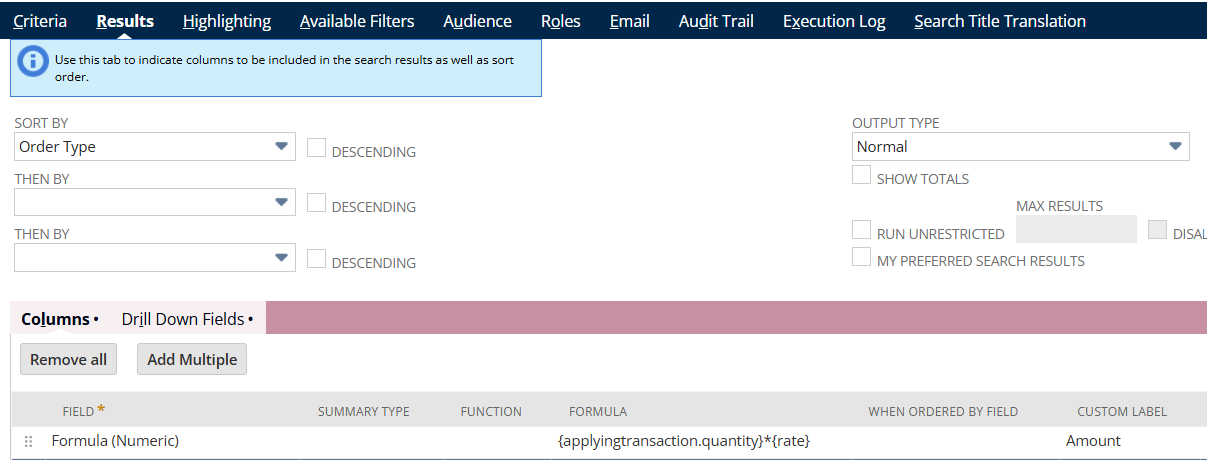The image size is (1207, 460).
Task: Enable My Preferred Search Results
Action: click(x=861, y=257)
